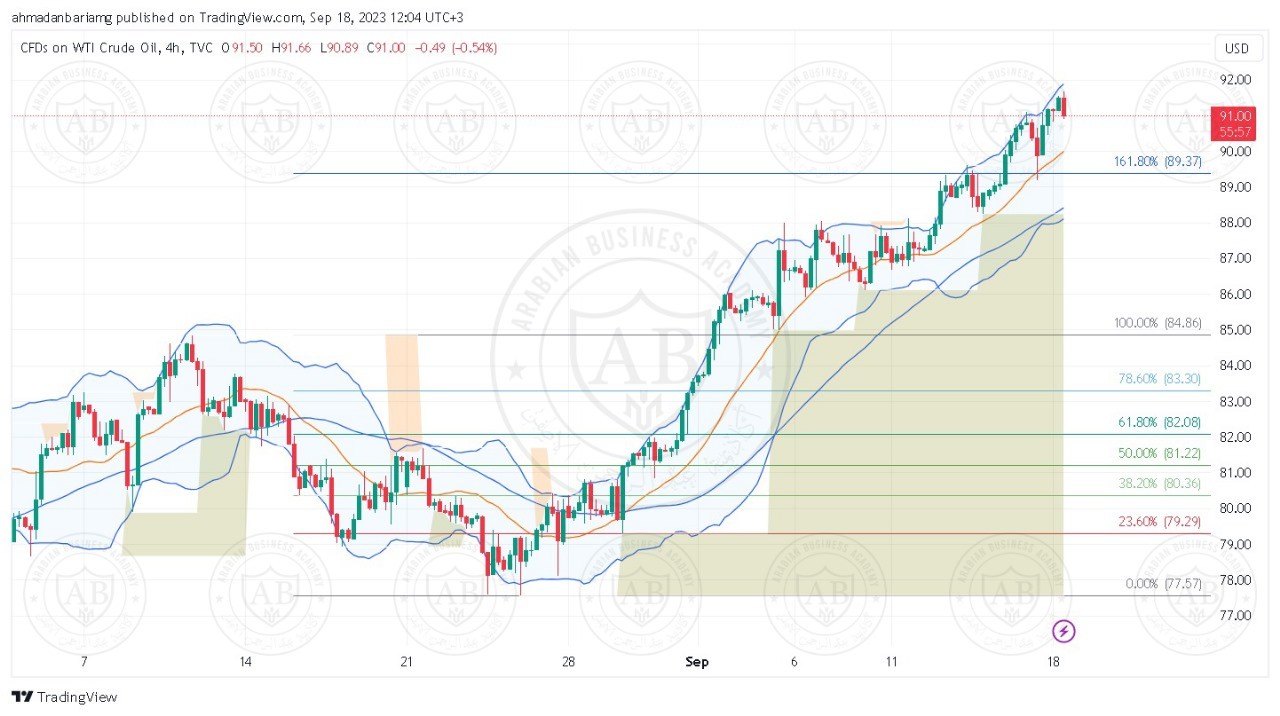Click the 18 date on time axis
The height and width of the screenshot is (716, 1280).
1052,662
